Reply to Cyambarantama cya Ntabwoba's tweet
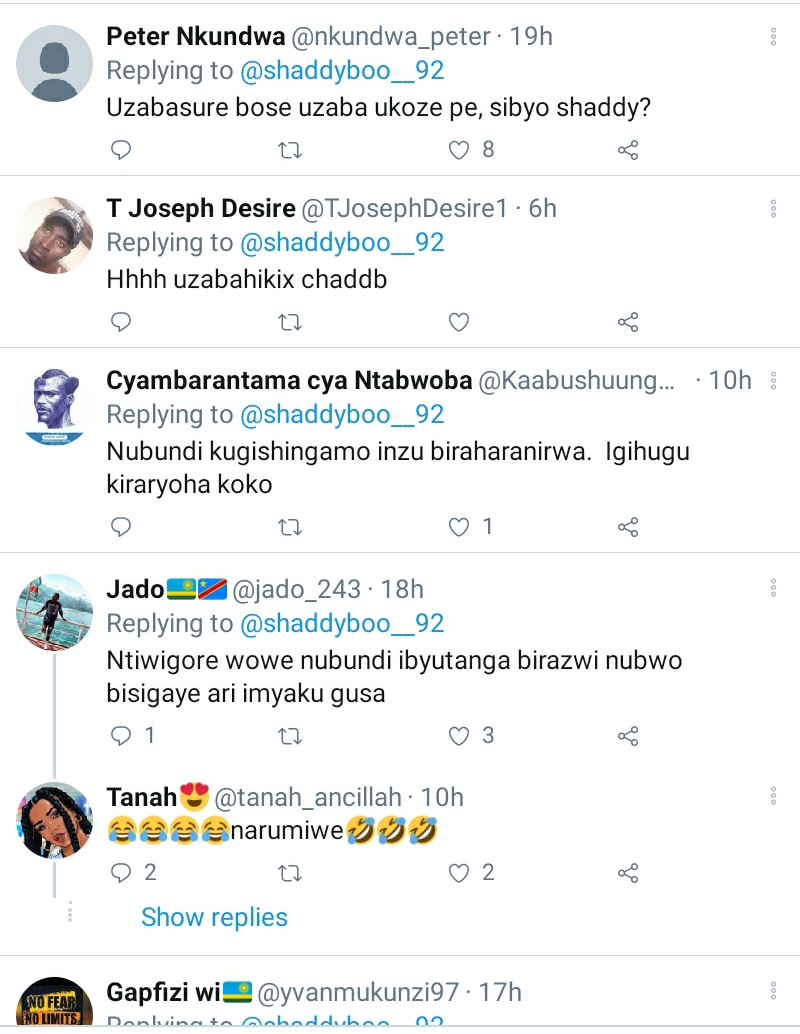800x1034 pixels. pos(121,526)
